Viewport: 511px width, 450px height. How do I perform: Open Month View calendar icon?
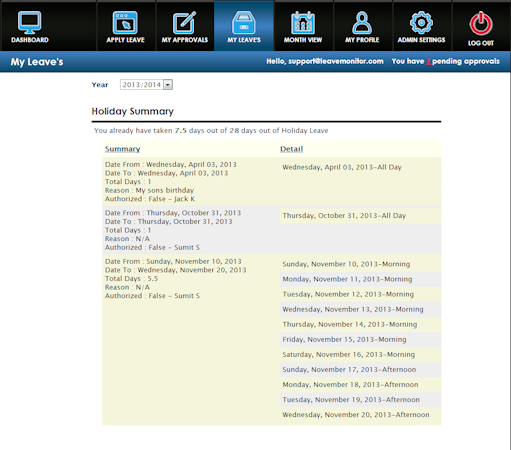[303, 22]
